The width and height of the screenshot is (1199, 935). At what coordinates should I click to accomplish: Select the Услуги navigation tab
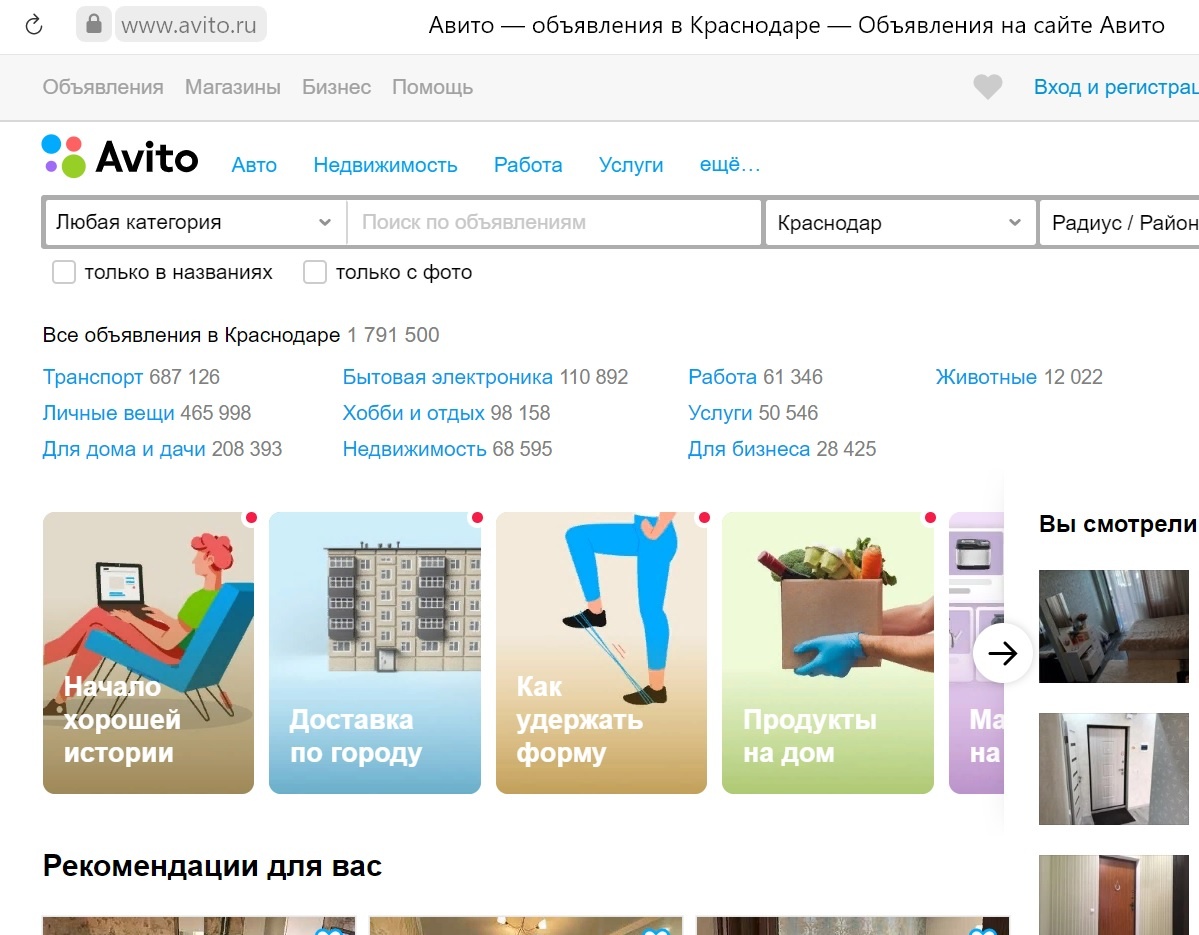coord(631,165)
